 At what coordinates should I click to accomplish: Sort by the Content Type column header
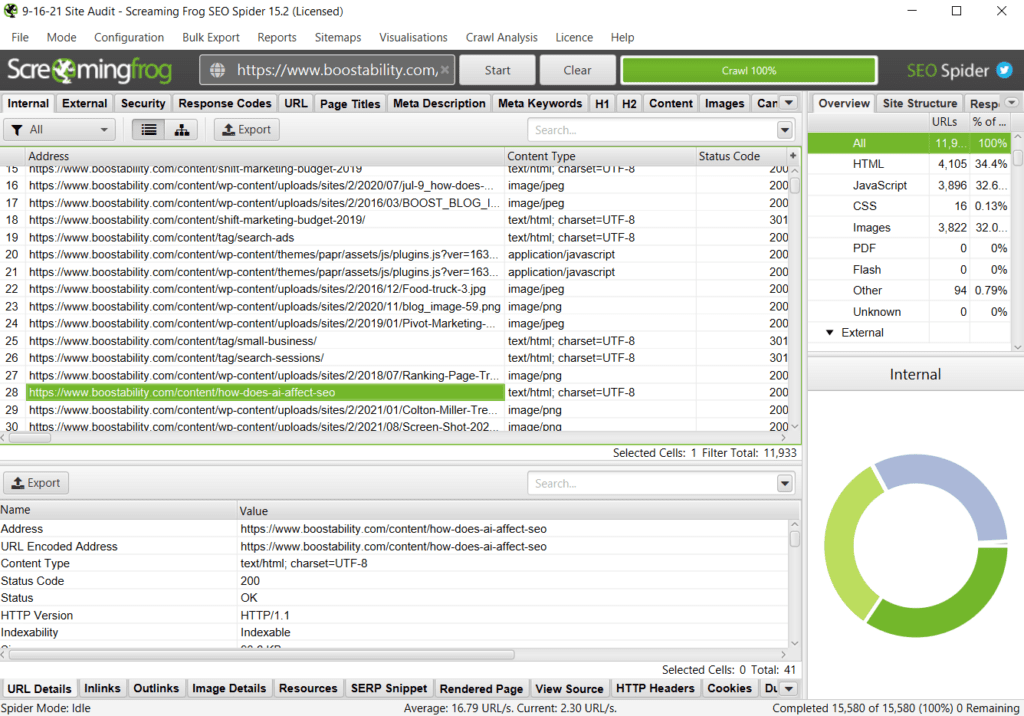(x=601, y=156)
